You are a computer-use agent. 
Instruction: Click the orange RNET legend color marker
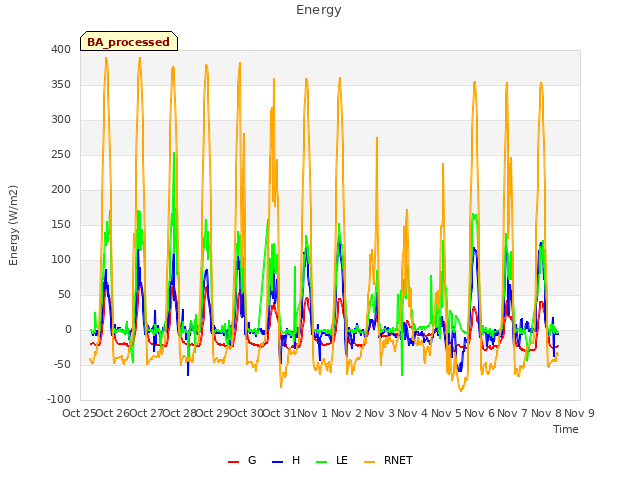369,462
